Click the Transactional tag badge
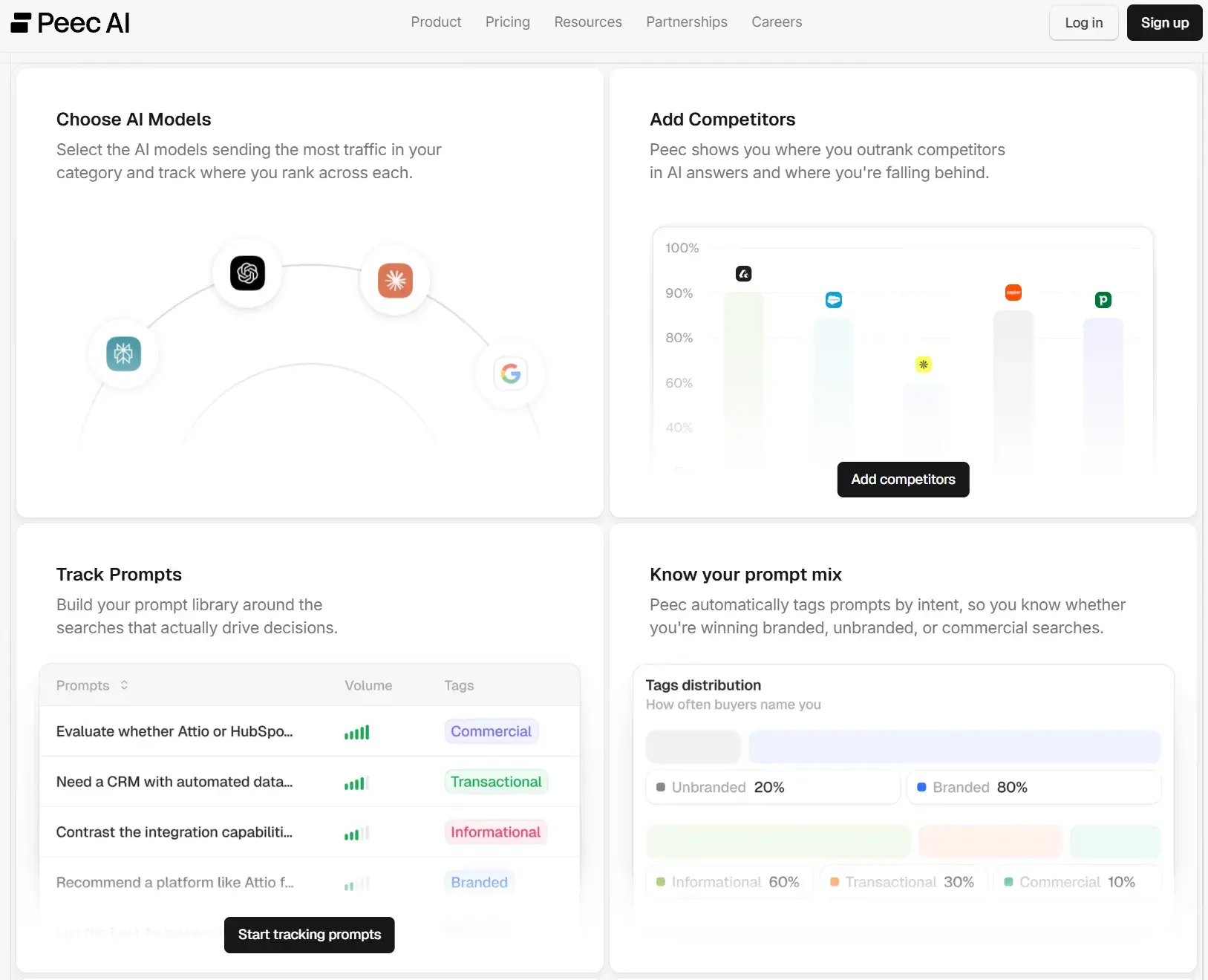 [x=496, y=782]
